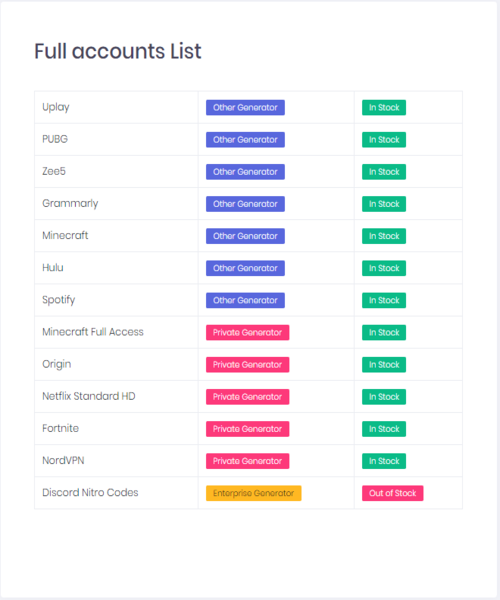Click Other Generator badge for Spotify

245,300
